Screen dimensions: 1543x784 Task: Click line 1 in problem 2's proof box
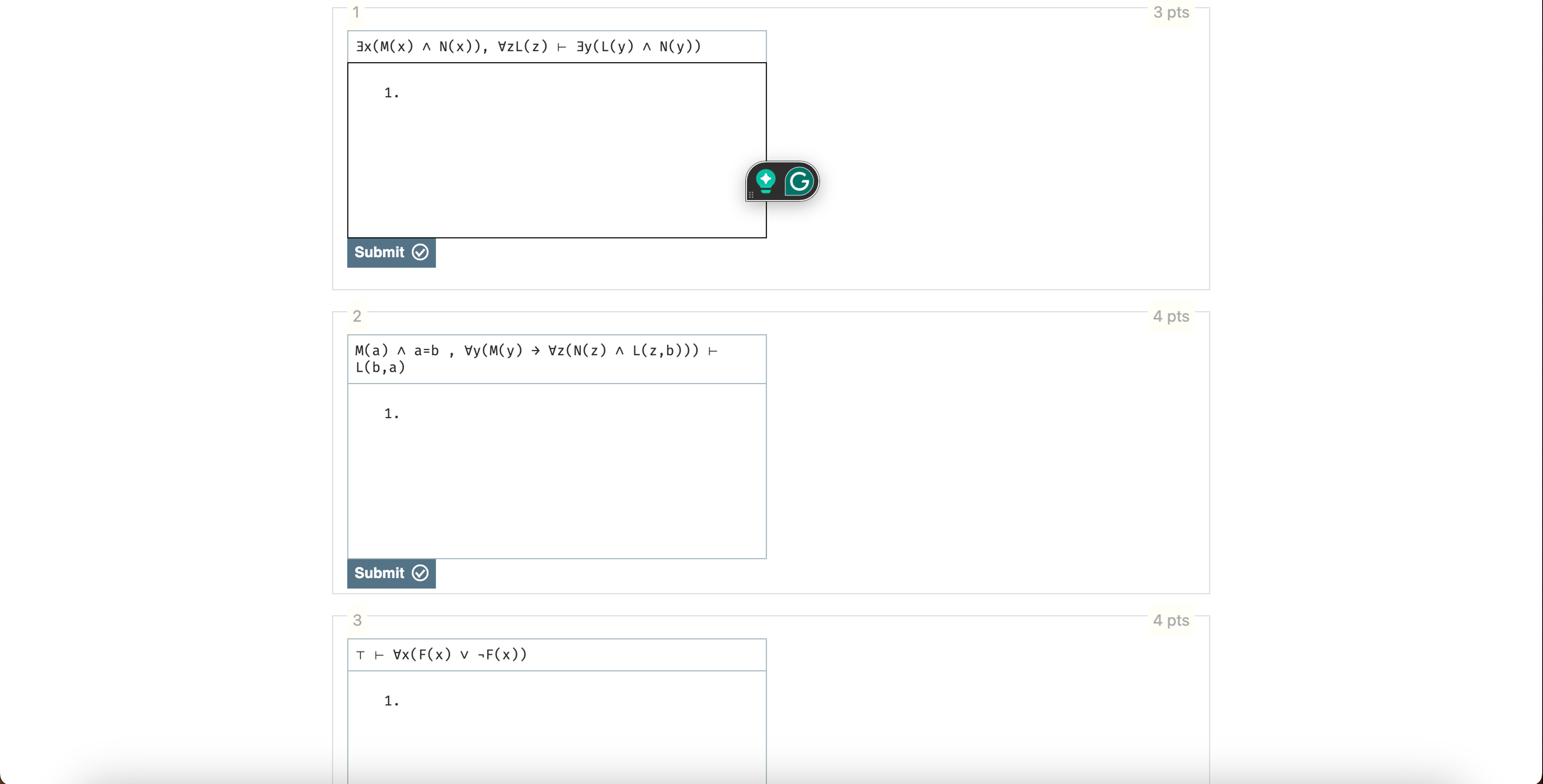tap(391, 413)
